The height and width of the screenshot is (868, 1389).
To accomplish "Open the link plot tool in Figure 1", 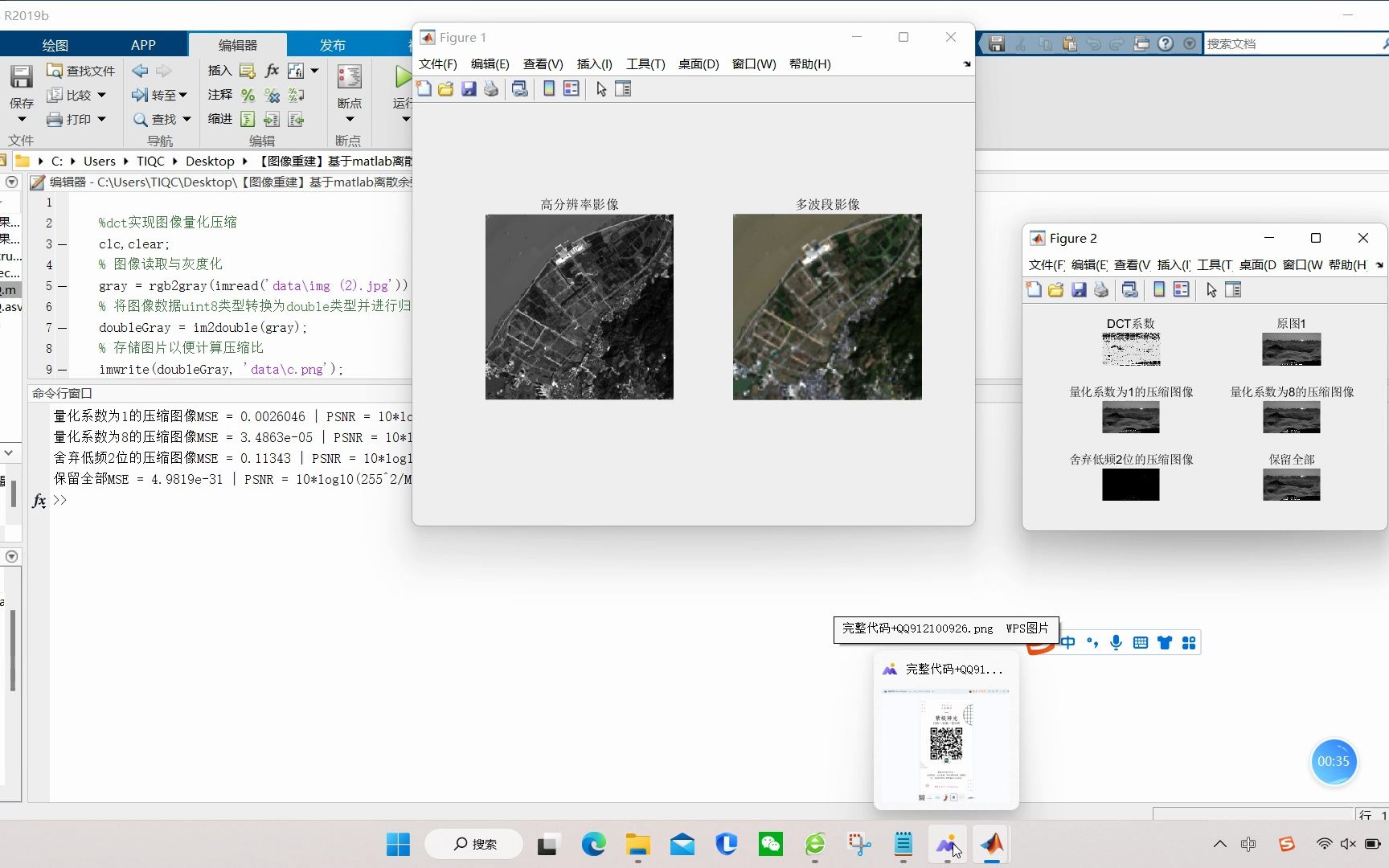I will click(520, 89).
